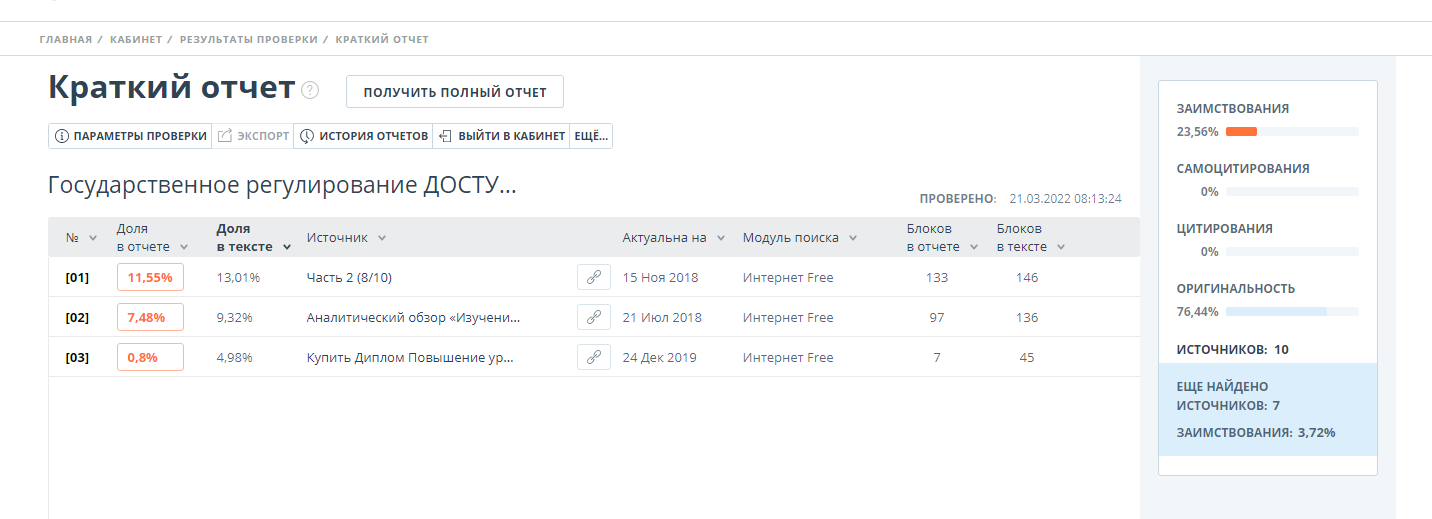Viewport: 1432px width, 519px height.
Task: Open Источник column filter arrow
Action: click(x=382, y=238)
